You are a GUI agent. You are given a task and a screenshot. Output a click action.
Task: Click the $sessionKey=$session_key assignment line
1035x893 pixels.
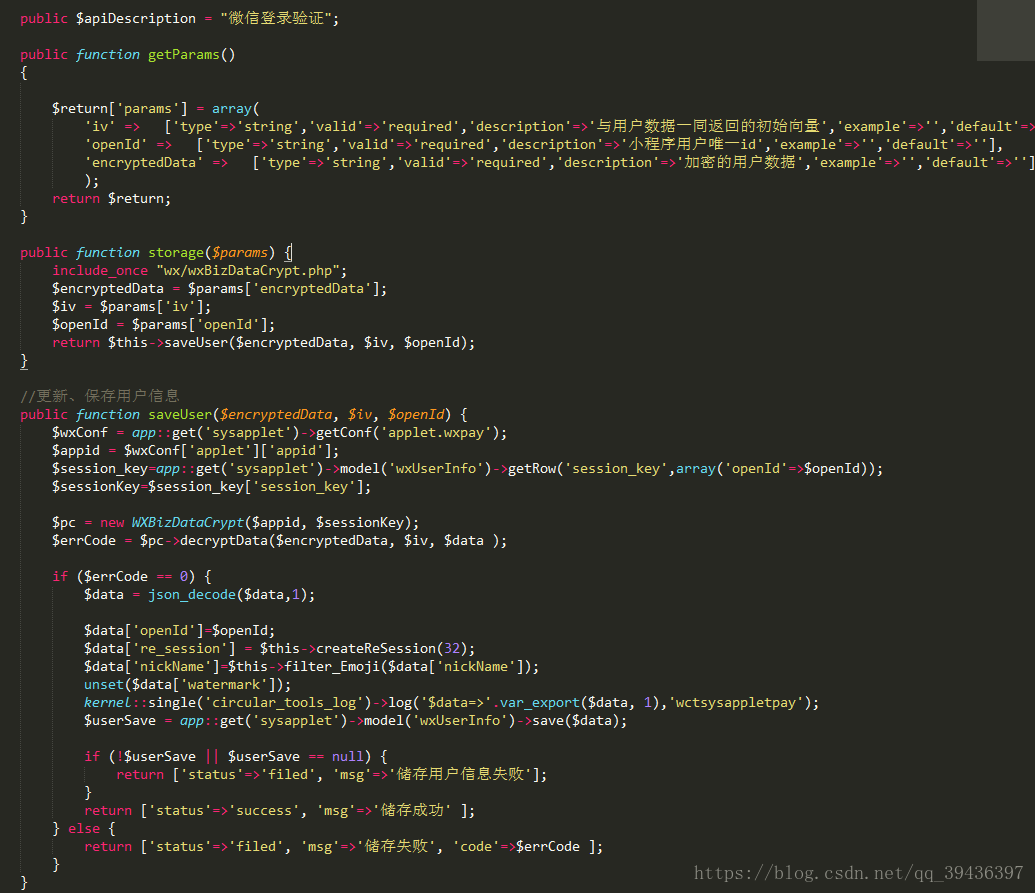click(211, 486)
